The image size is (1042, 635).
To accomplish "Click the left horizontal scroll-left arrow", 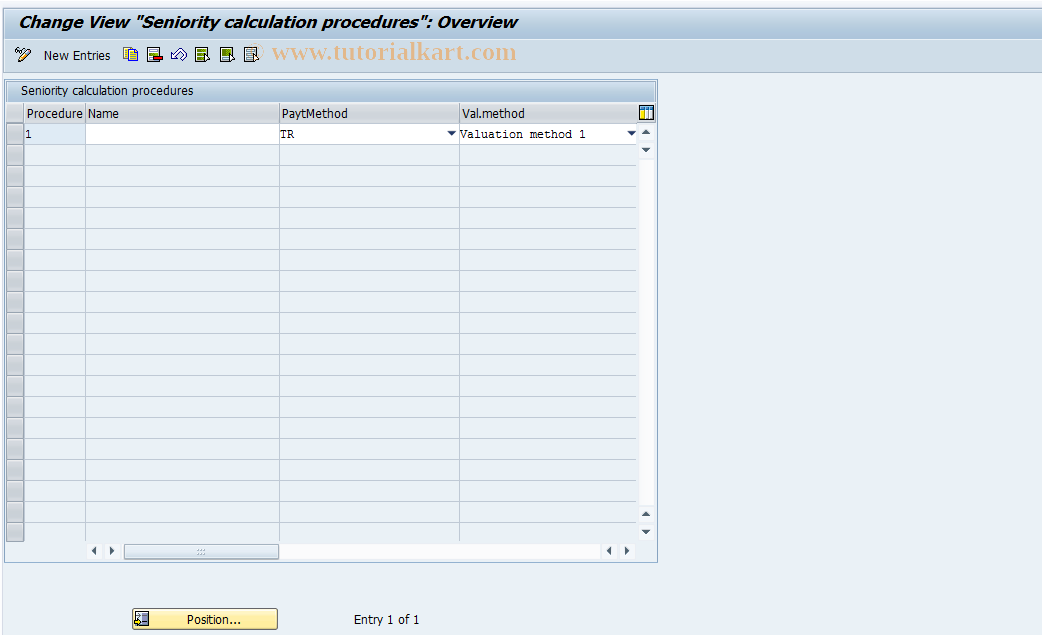I will click(94, 551).
